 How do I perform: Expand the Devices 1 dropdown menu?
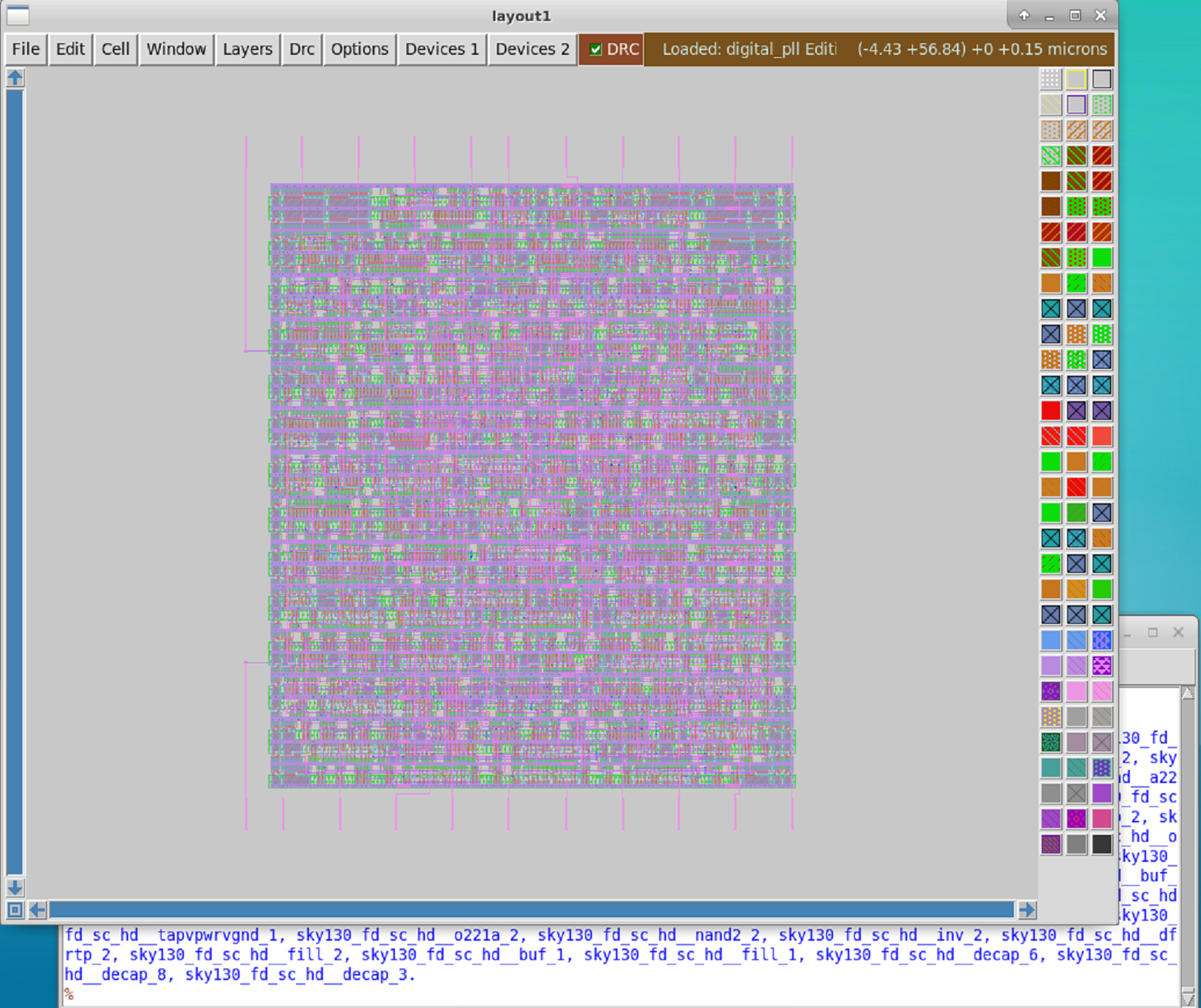[x=442, y=49]
